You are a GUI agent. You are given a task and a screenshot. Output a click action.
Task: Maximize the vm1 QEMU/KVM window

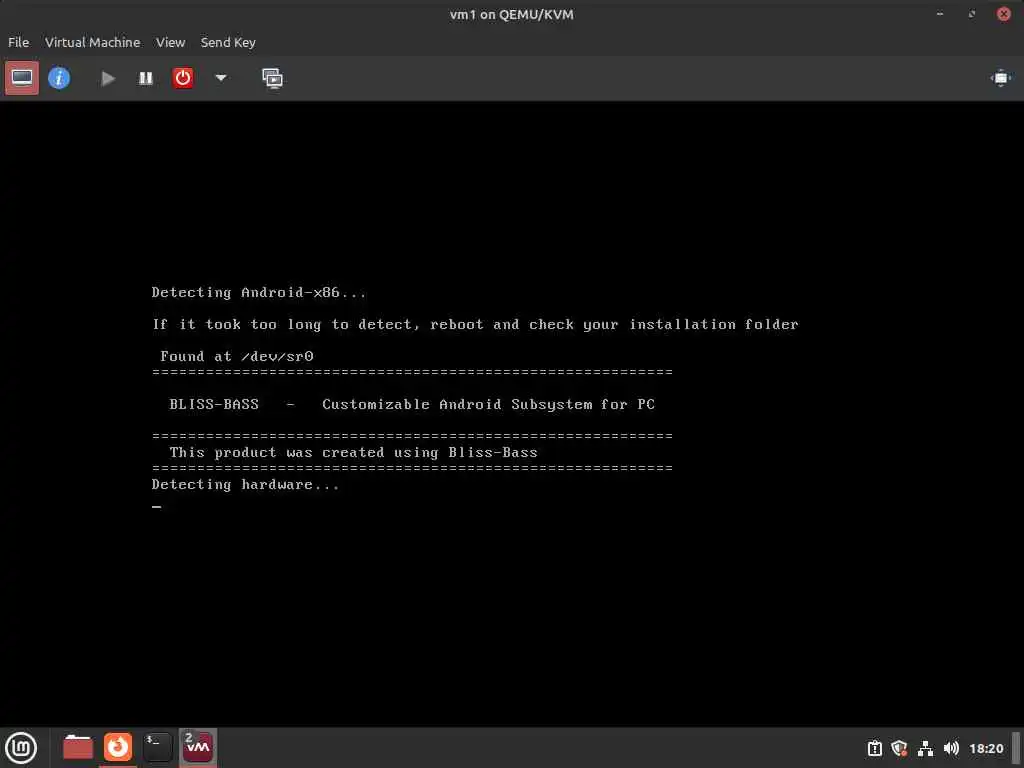tap(972, 14)
